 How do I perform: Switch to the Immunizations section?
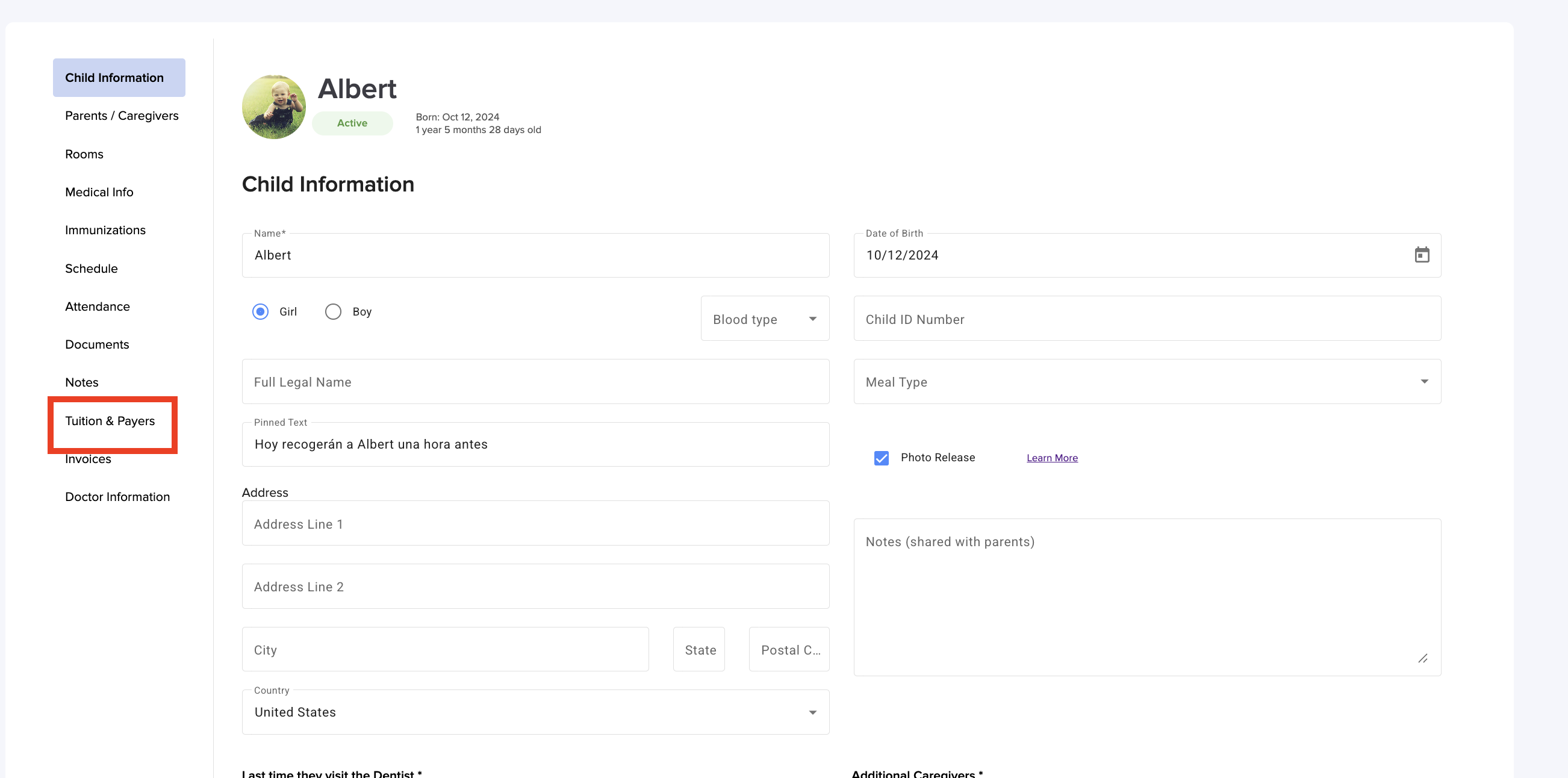coord(105,230)
